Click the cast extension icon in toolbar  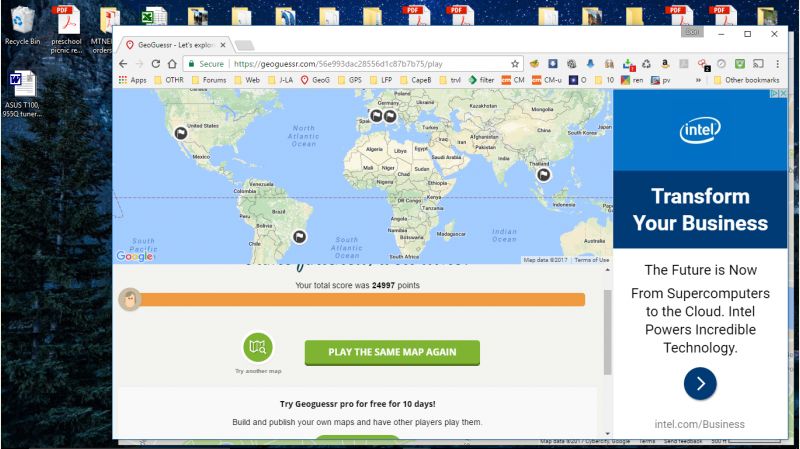pyautogui.click(x=759, y=64)
